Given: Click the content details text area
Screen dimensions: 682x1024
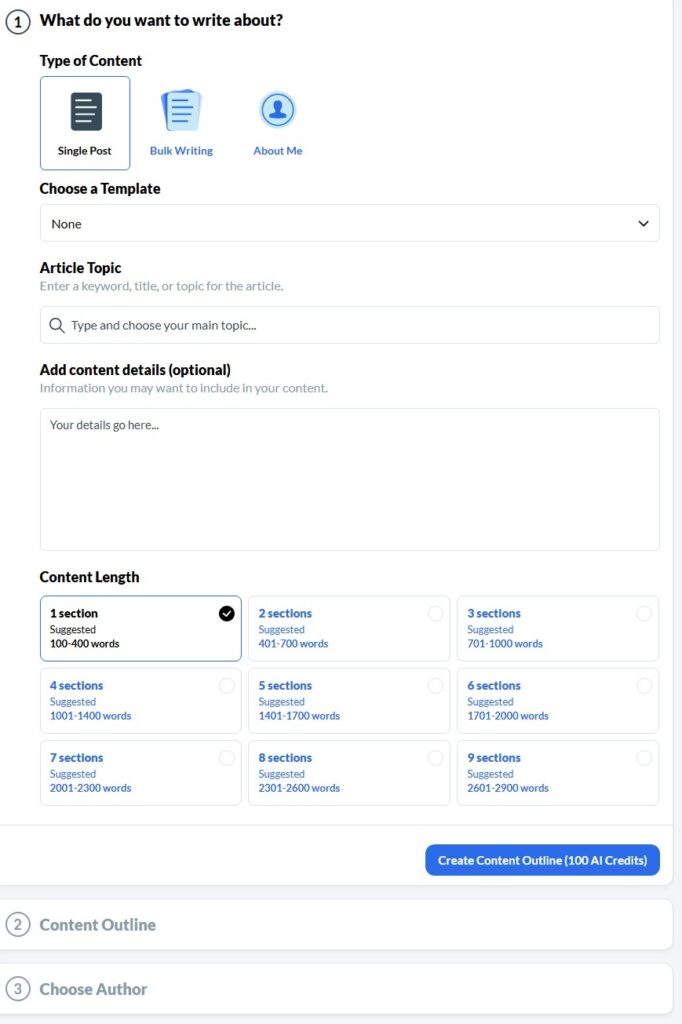Looking at the screenshot, I should tap(349, 479).
